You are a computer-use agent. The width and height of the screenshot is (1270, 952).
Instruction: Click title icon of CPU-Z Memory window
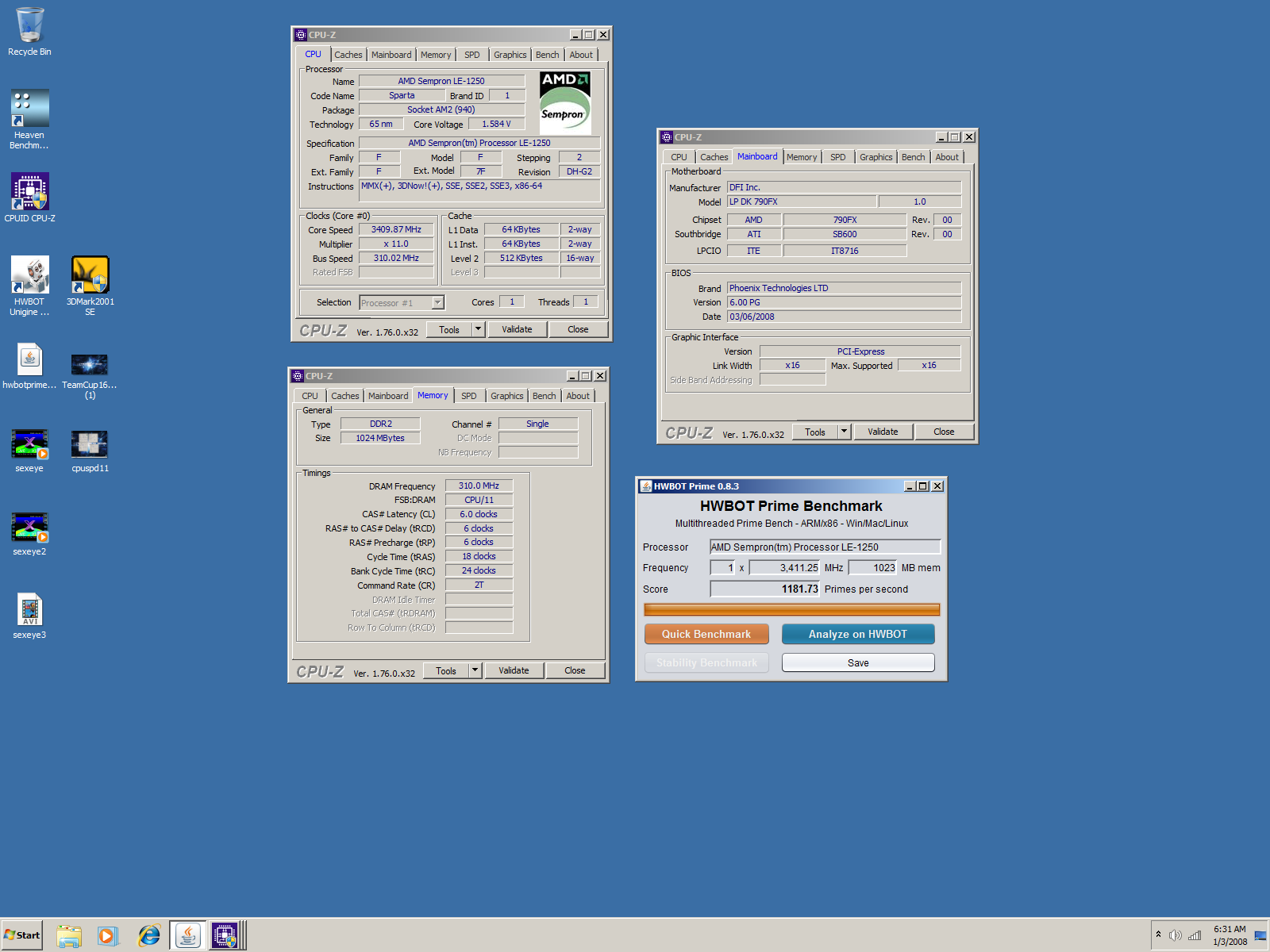tap(298, 376)
